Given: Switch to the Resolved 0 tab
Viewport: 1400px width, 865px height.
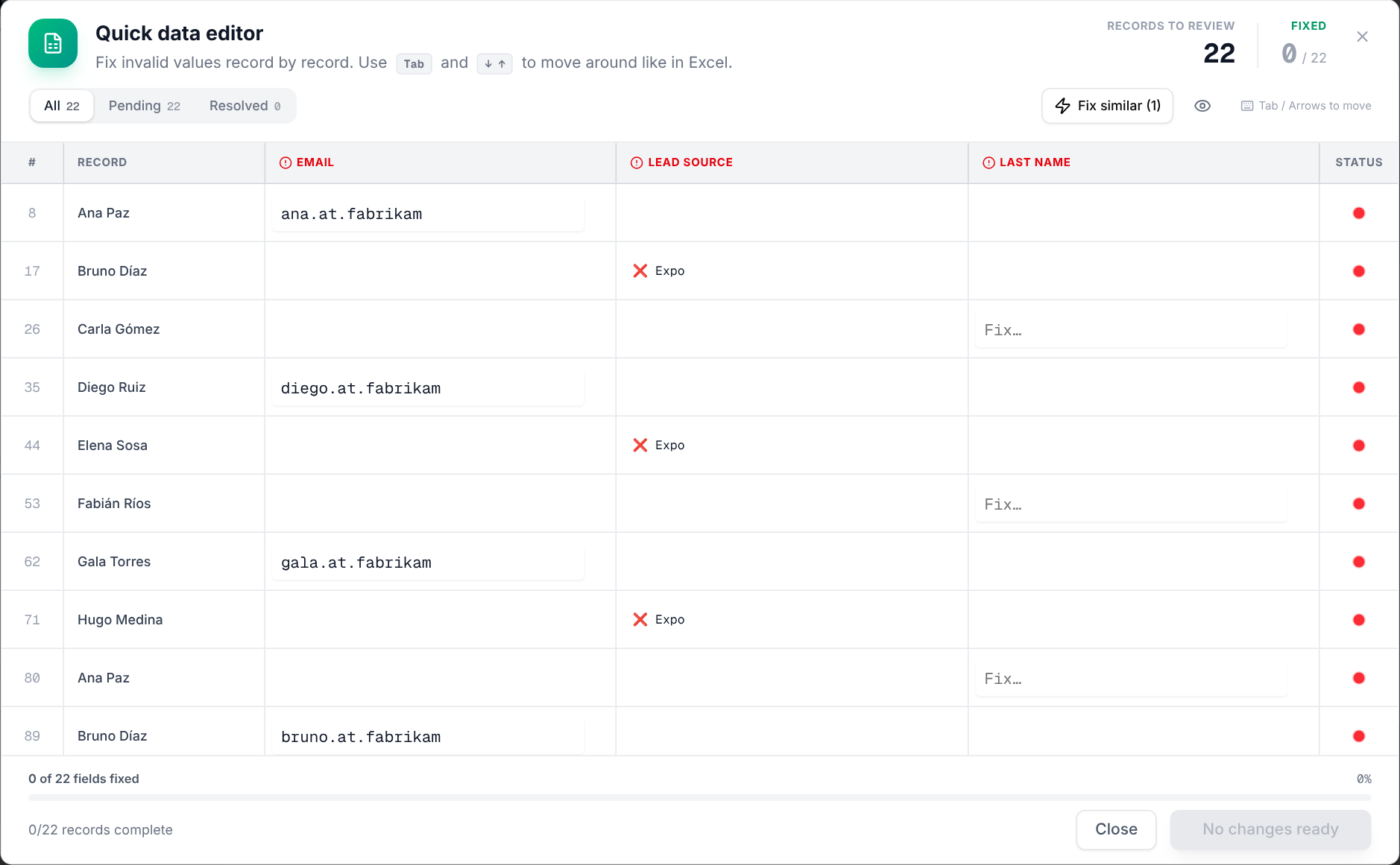Looking at the screenshot, I should pyautogui.click(x=245, y=106).
